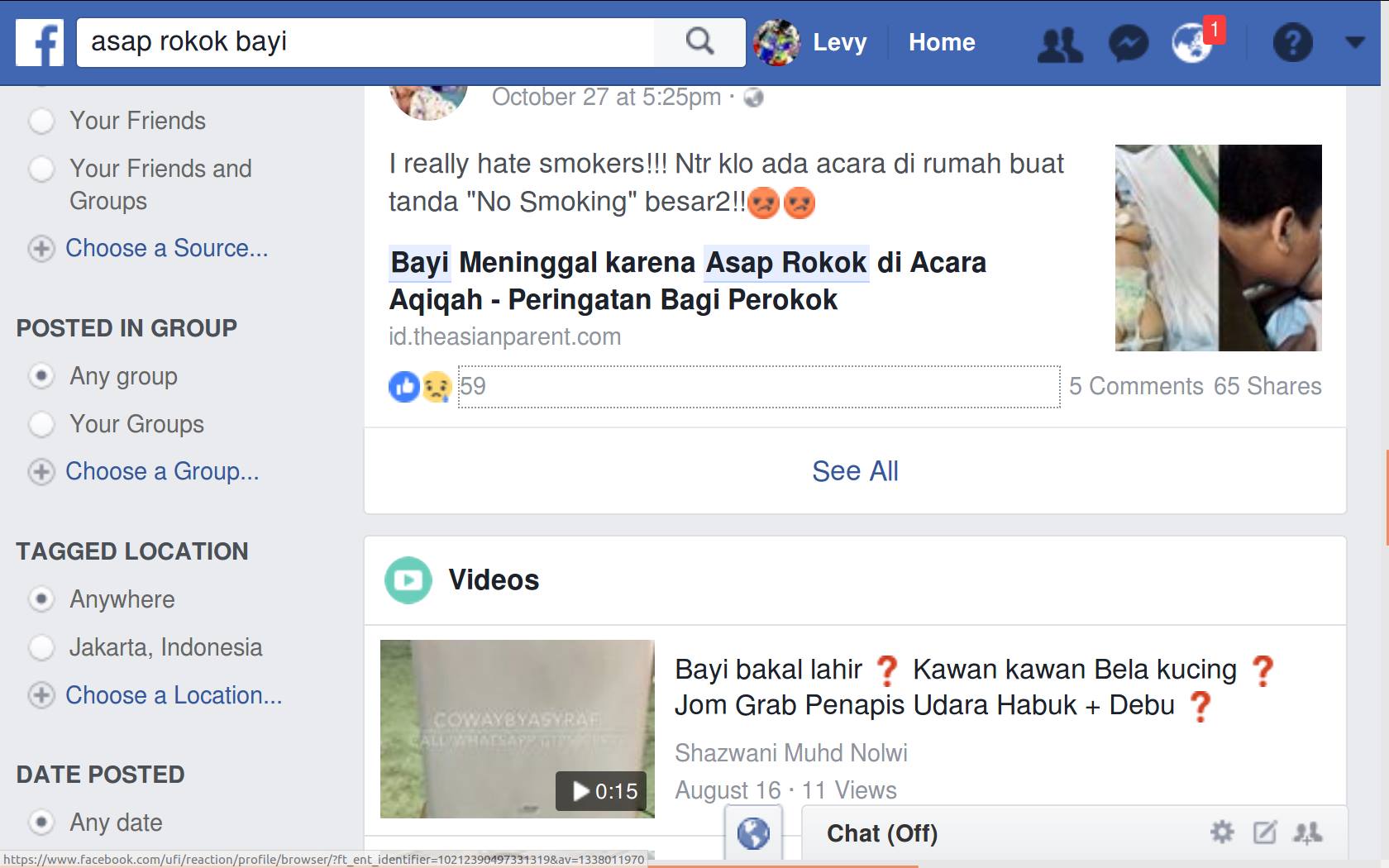This screenshot has height=868, width=1389.
Task: Select the Any date radio button
Action: 41,823
